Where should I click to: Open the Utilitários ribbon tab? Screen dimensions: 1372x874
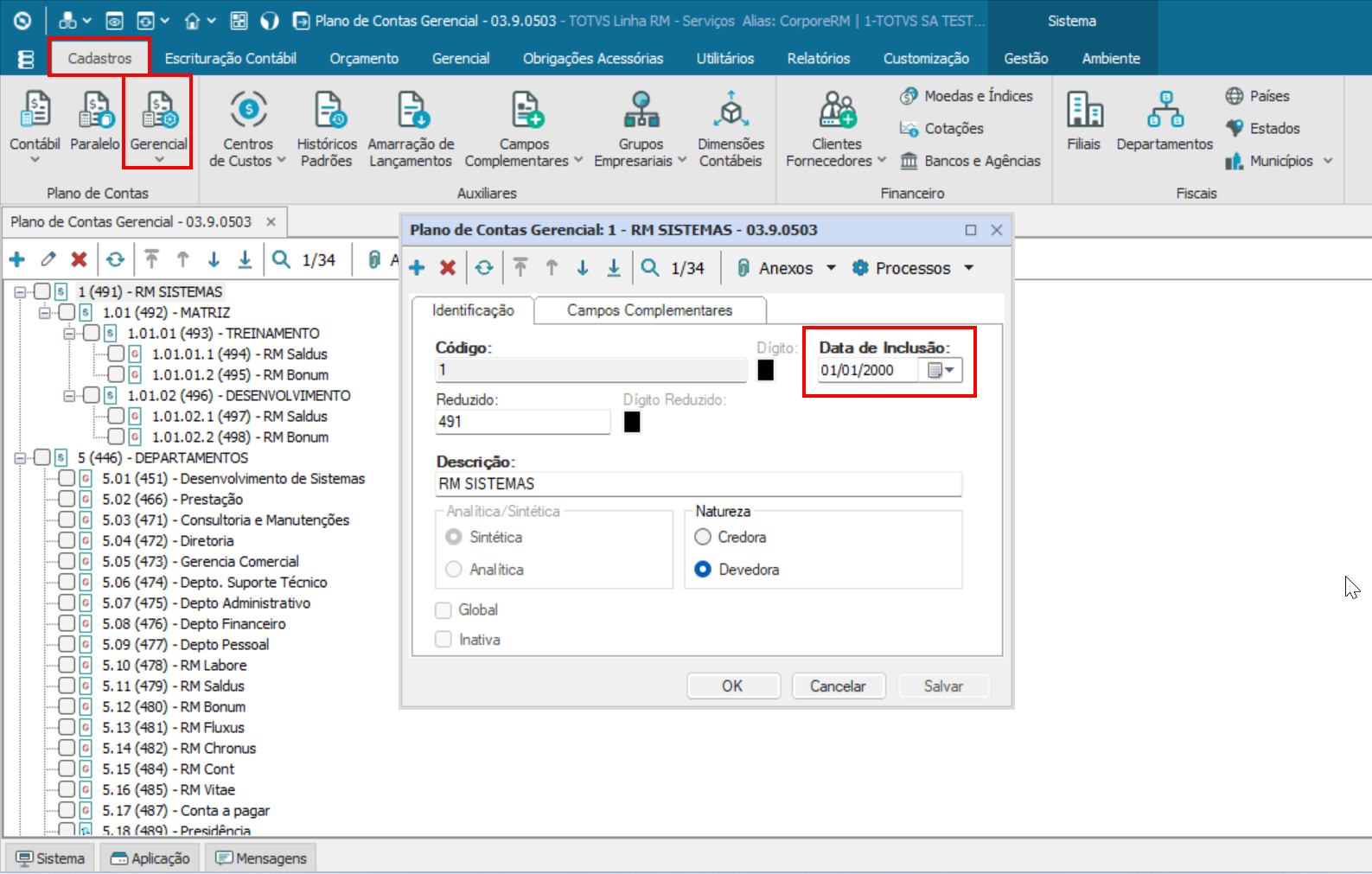[725, 59]
